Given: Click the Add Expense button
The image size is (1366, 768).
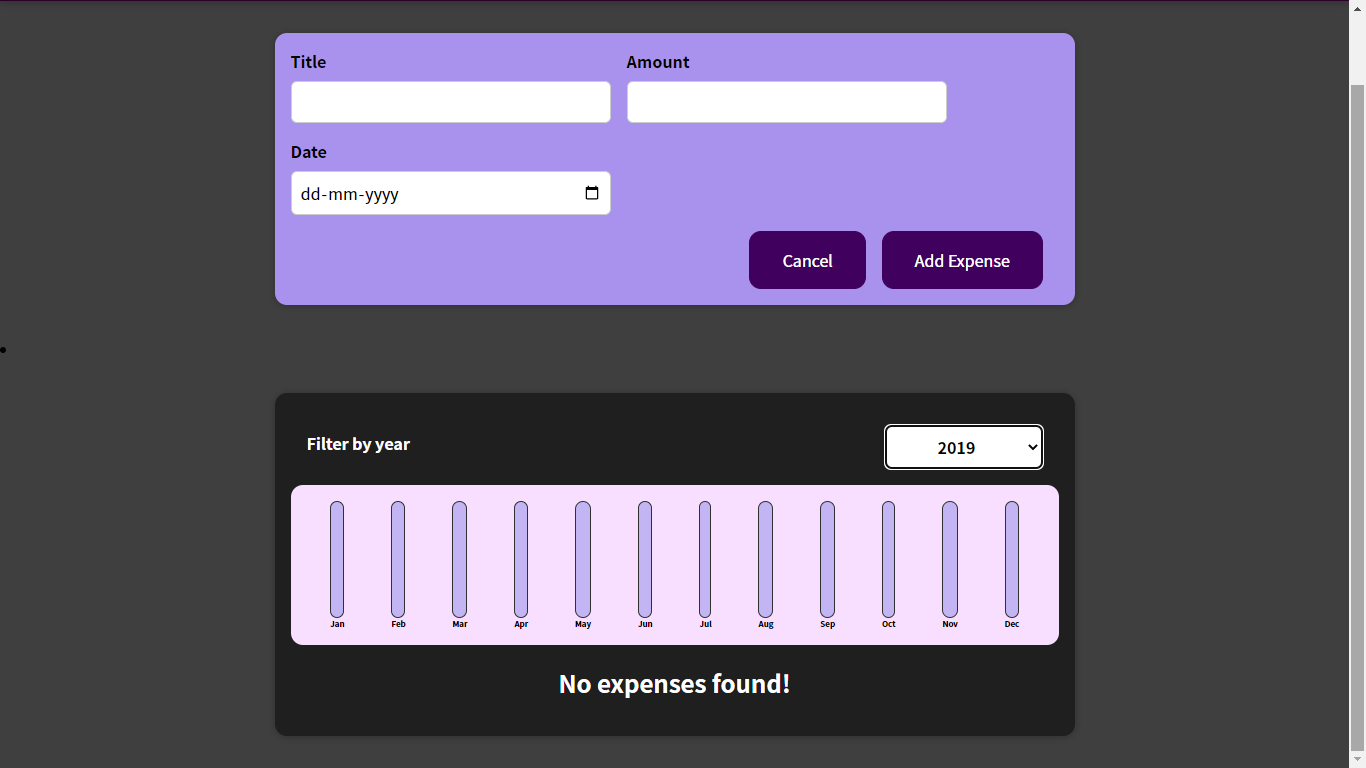Looking at the screenshot, I should point(962,260).
